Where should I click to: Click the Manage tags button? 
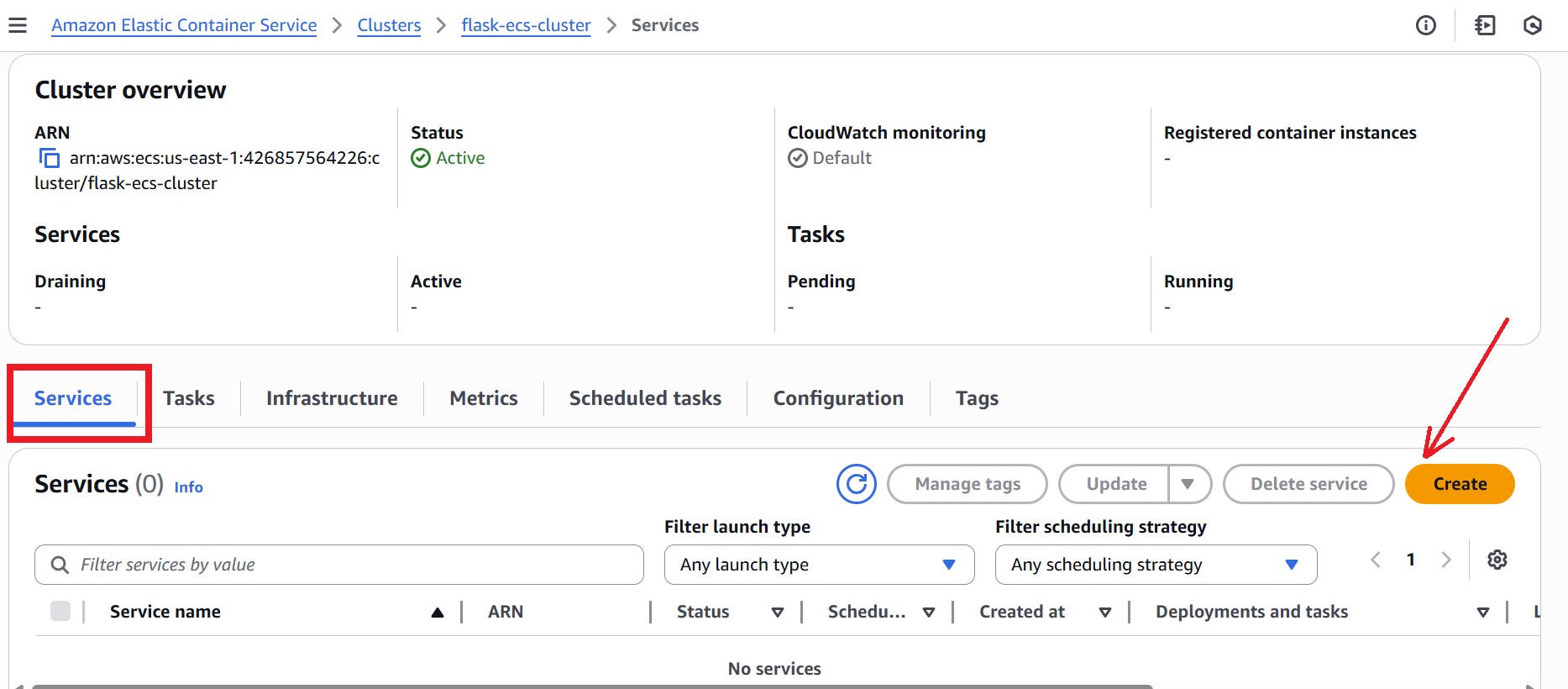pos(968,484)
